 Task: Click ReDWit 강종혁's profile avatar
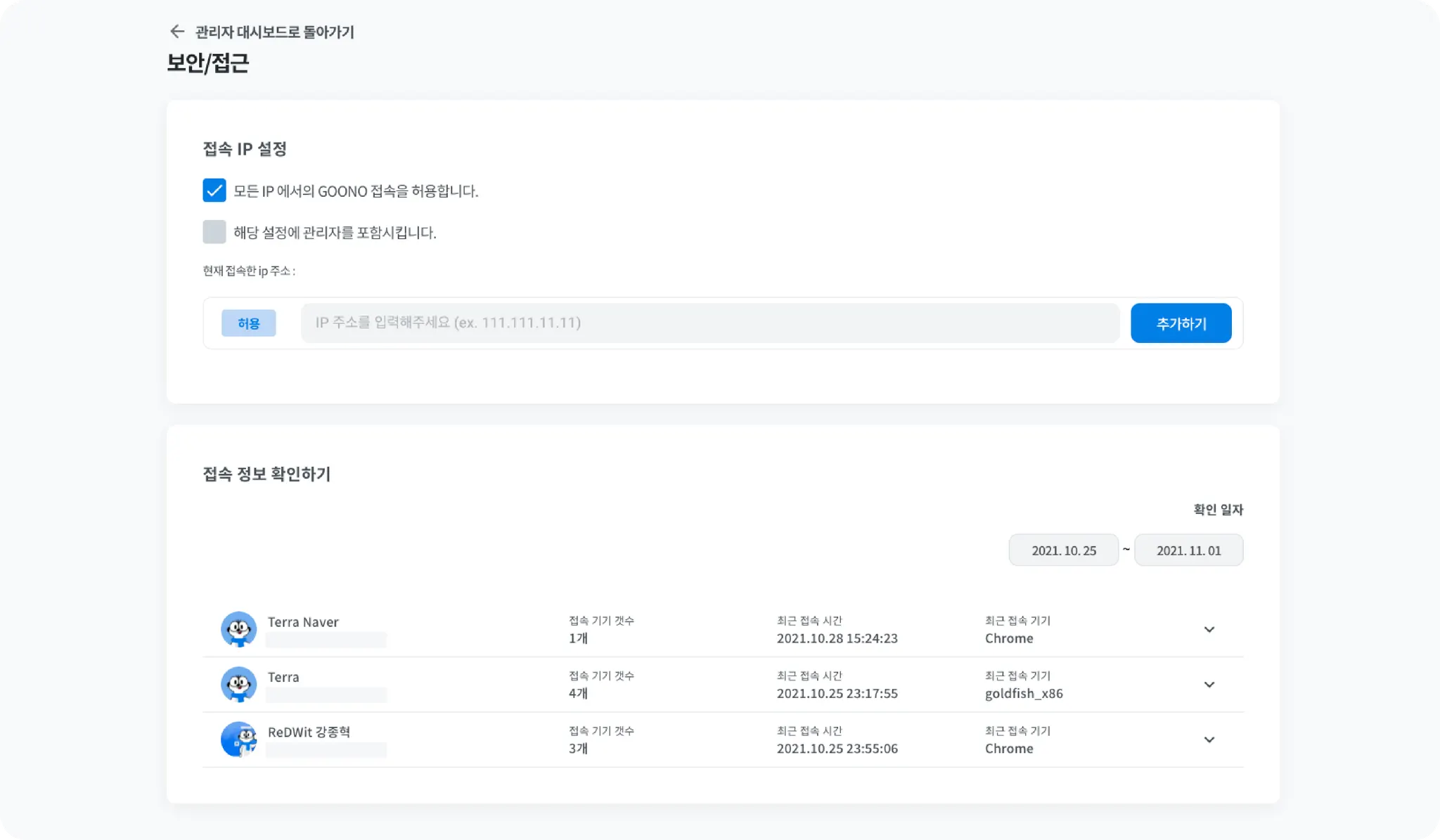tap(238, 739)
